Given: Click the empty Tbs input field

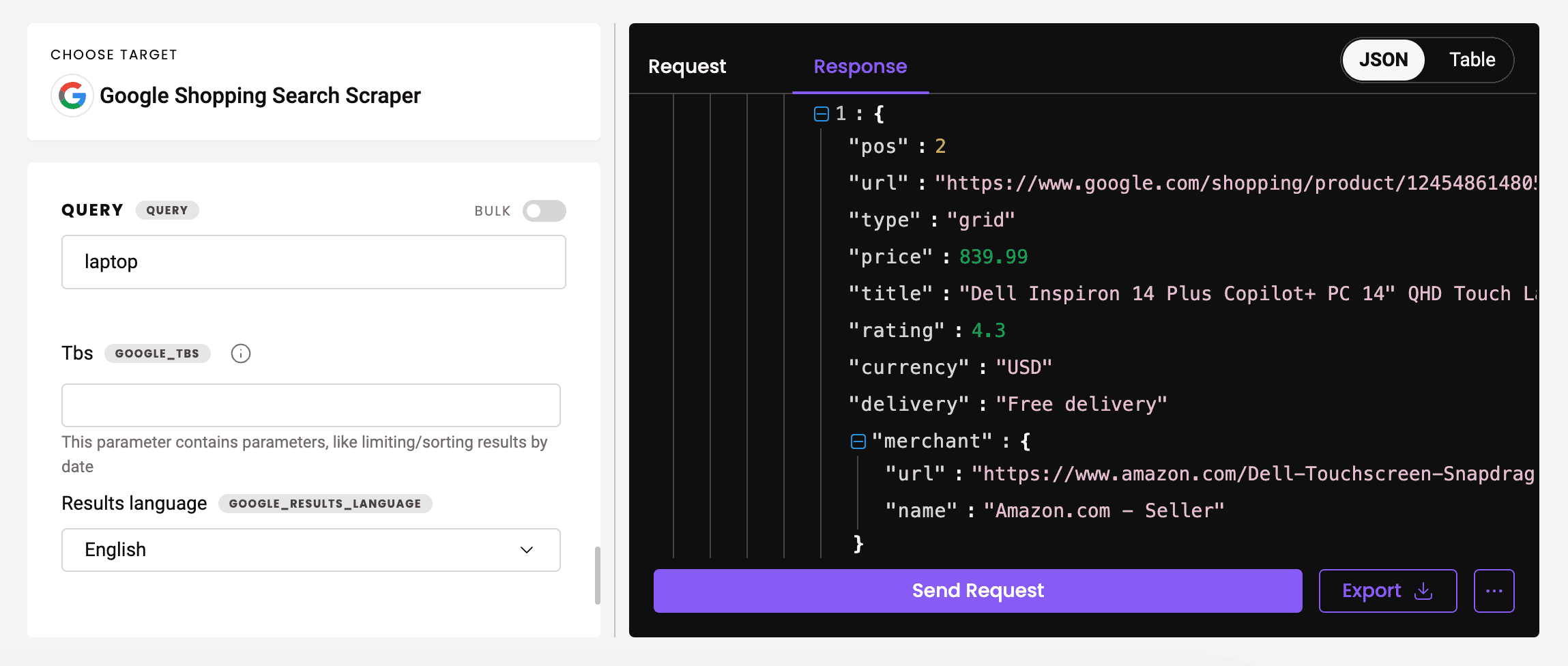Looking at the screenshot, I should tap(311, 405).
